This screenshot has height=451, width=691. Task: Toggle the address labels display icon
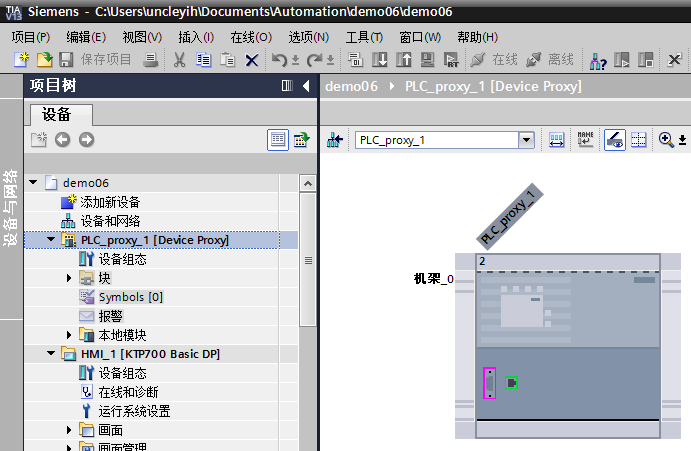coord(615,140)
